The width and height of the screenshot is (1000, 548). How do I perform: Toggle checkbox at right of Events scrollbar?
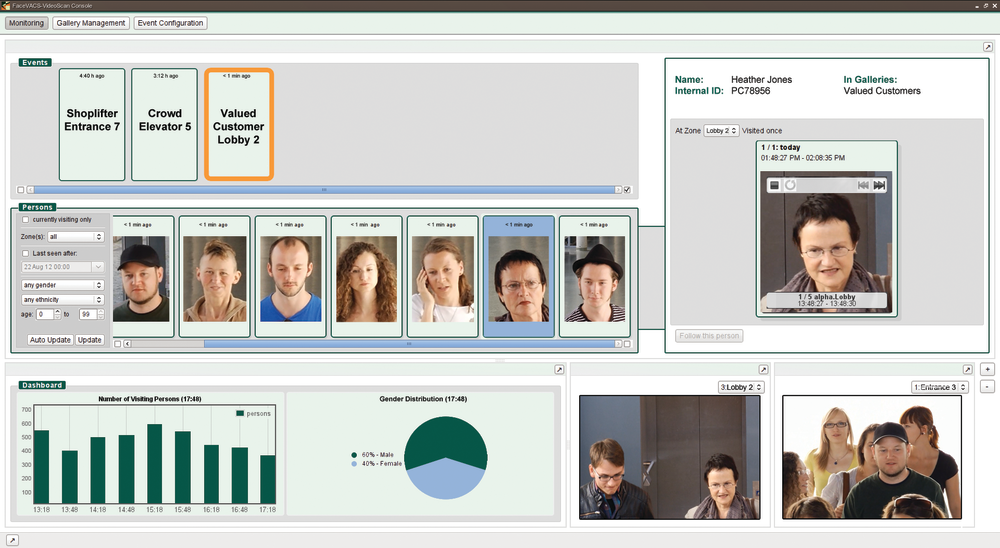pos(627,189)
